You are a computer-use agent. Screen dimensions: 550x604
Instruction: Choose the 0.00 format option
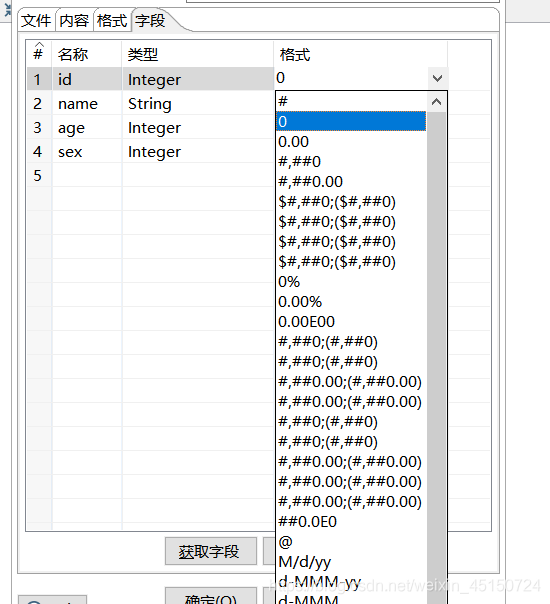point(351,141)
